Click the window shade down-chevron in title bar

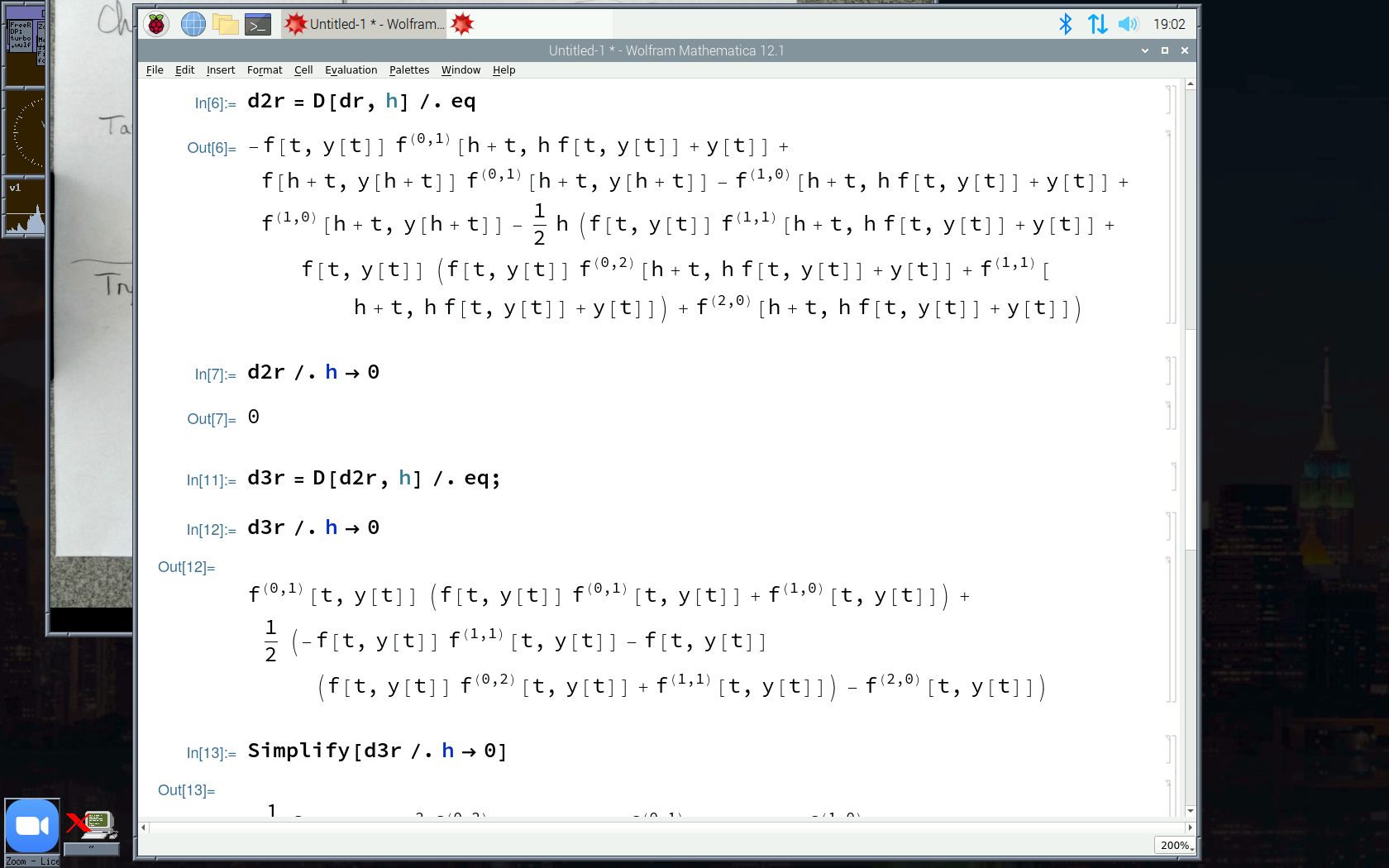1145,50
